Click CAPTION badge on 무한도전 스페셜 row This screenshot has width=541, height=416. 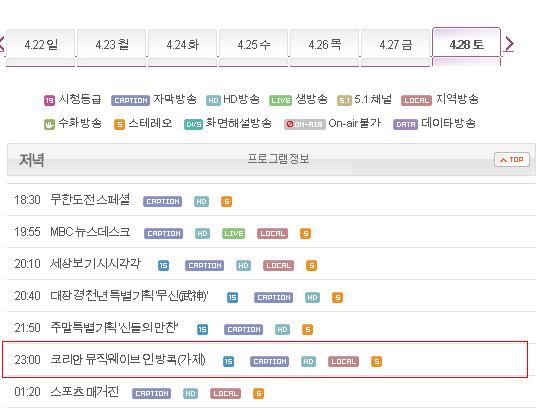[x=163, y=201]
